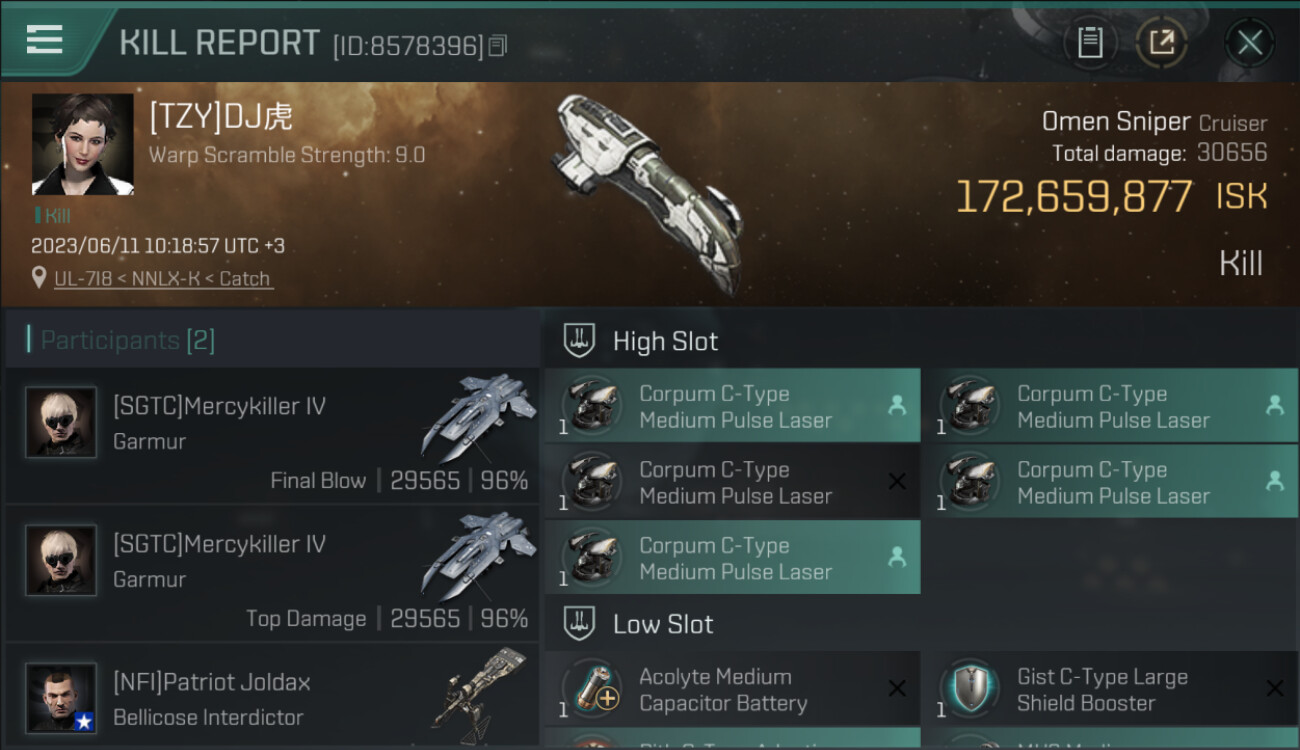Screen dimensions: 1300x750
Task: Click the High Slot section icon
Action: point(580,341)
